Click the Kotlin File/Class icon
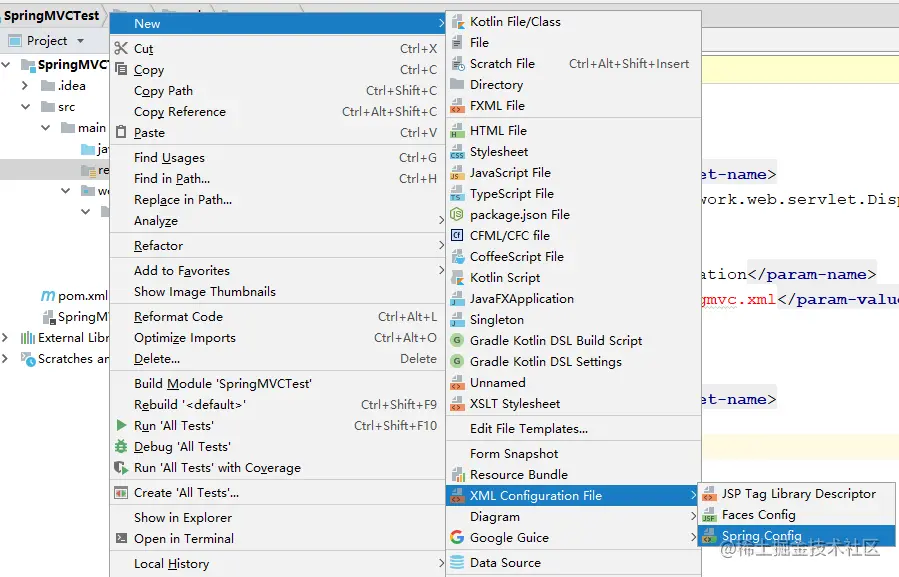Image resolution: width=899 pixels, height=577 pixels. pos(457,22)
